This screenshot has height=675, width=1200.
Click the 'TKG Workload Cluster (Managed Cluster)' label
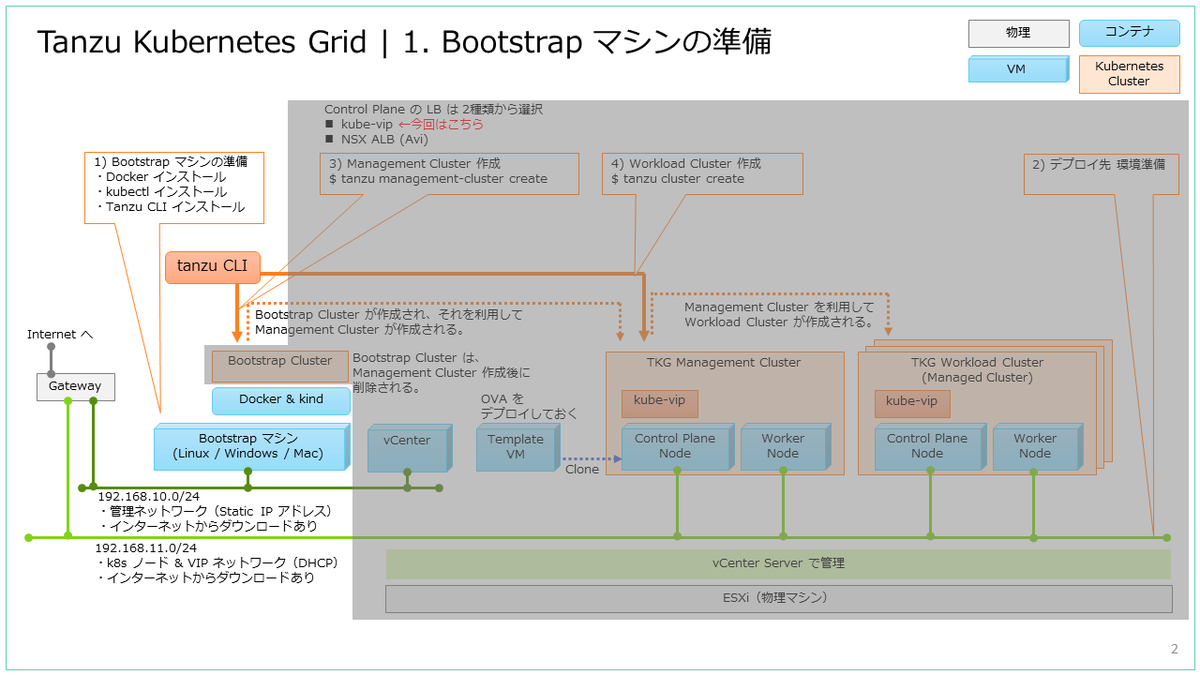pos(977,370)
